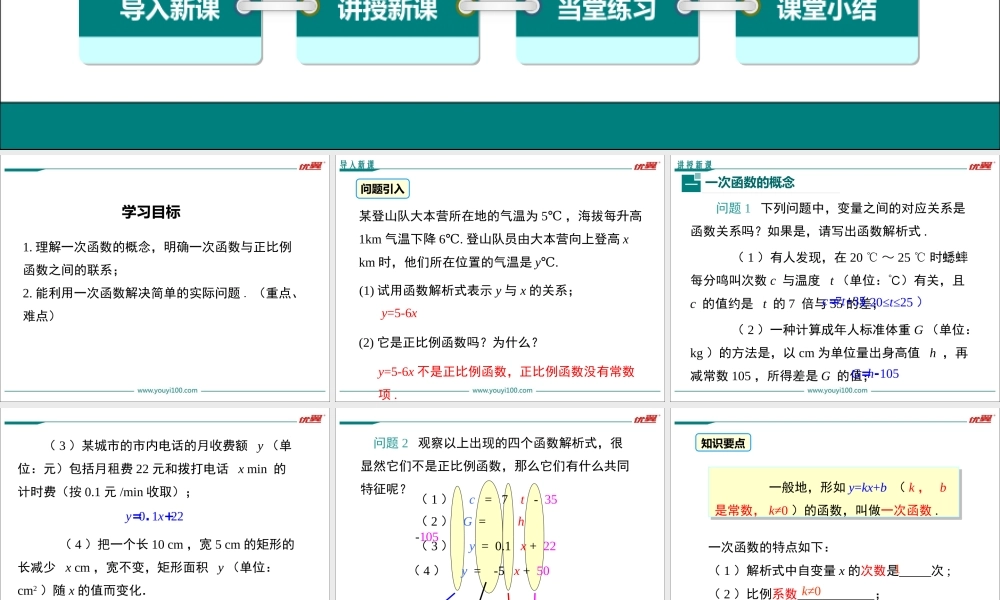The width and height of the screenshot is (1000, 600).
Task: Click the 优翼 logo on 学习目标 slide
Action: point(310,167)
